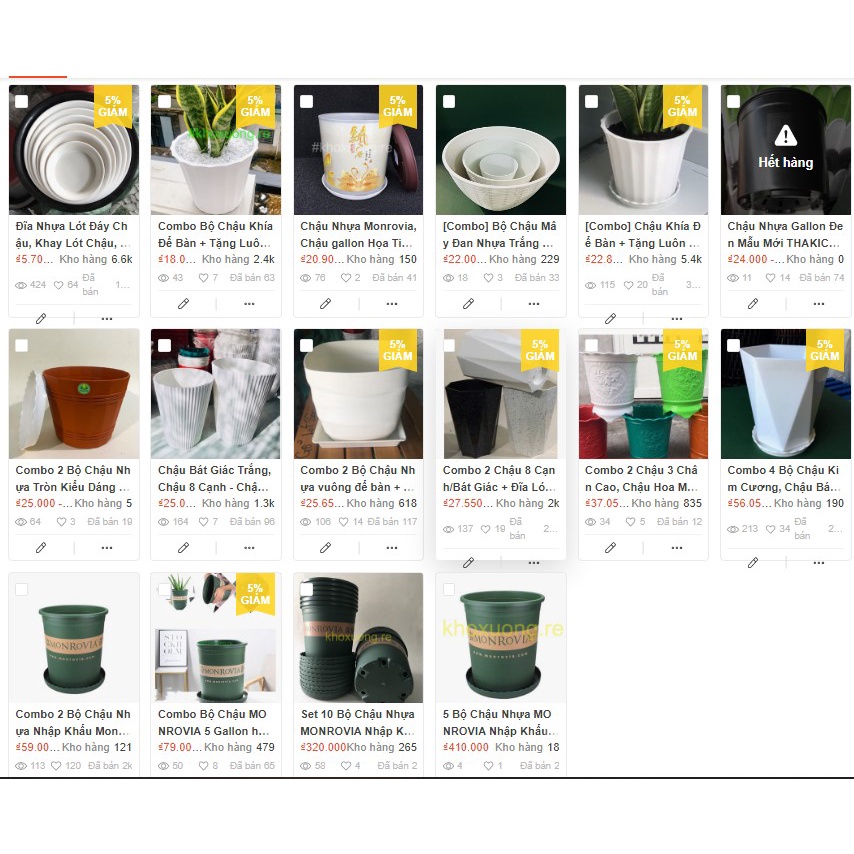Open more menu for Combo 2 Chậu 3 Chân Cao
The image size is (854, 854).
tap(676, 548)
